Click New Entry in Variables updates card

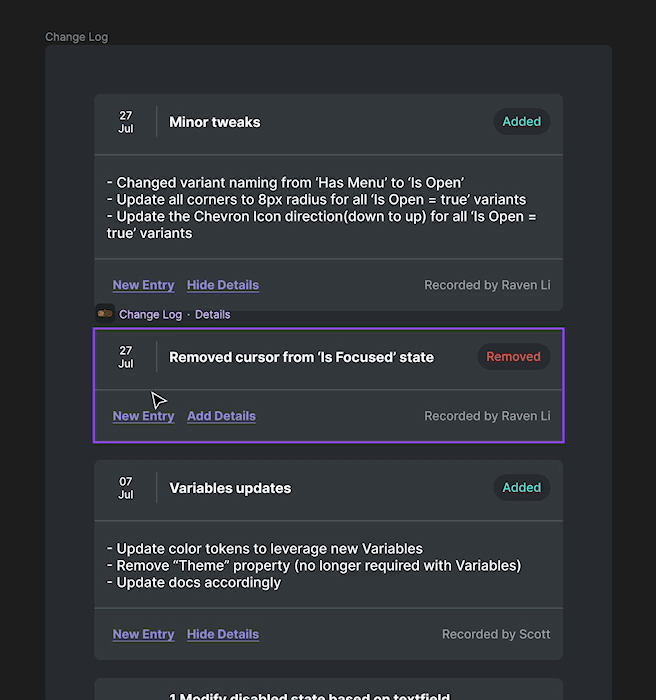[x=143, y=634]
